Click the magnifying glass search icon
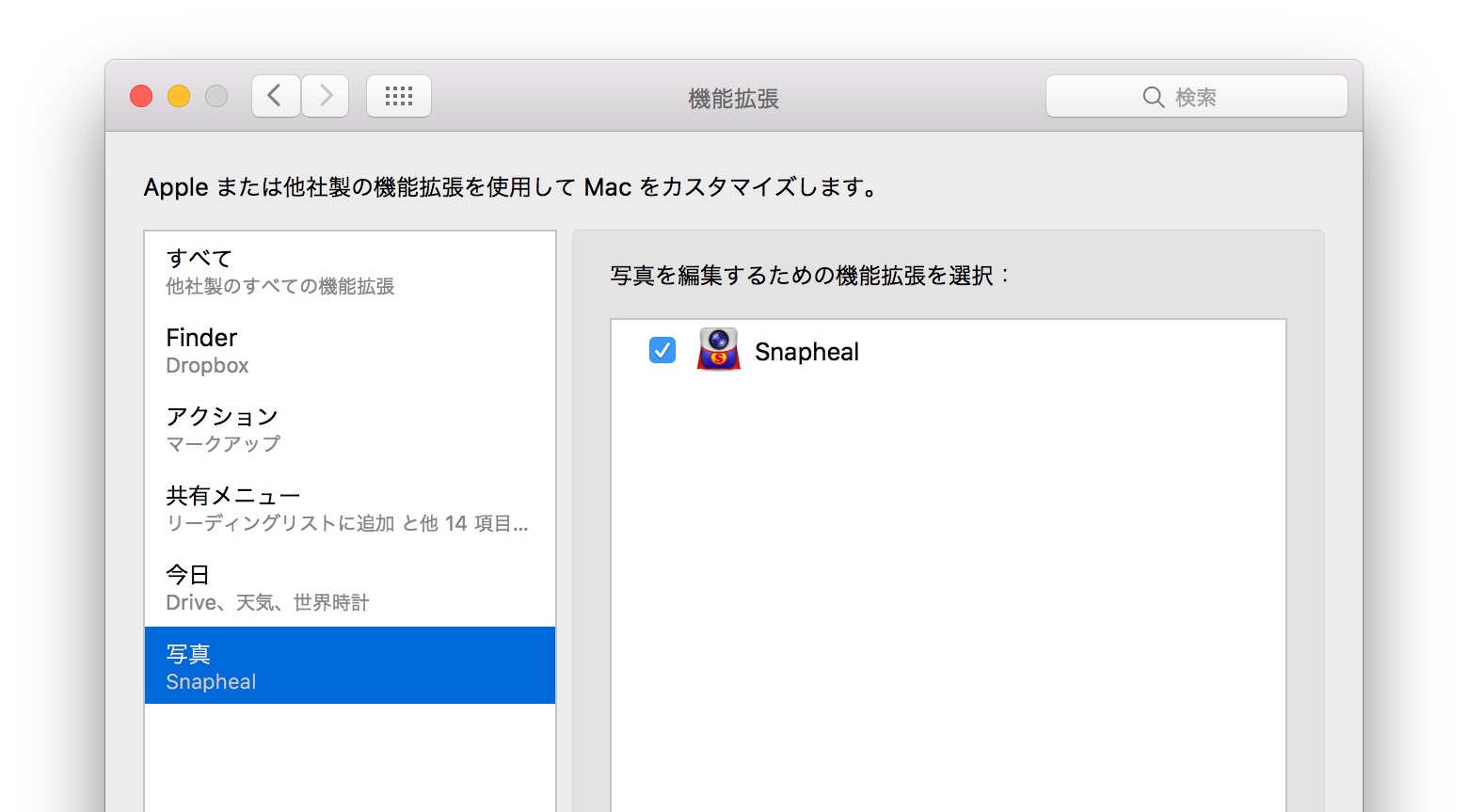Image resolution: width=1468 pixels, height=812 pixels. (x=1154, y=97)
